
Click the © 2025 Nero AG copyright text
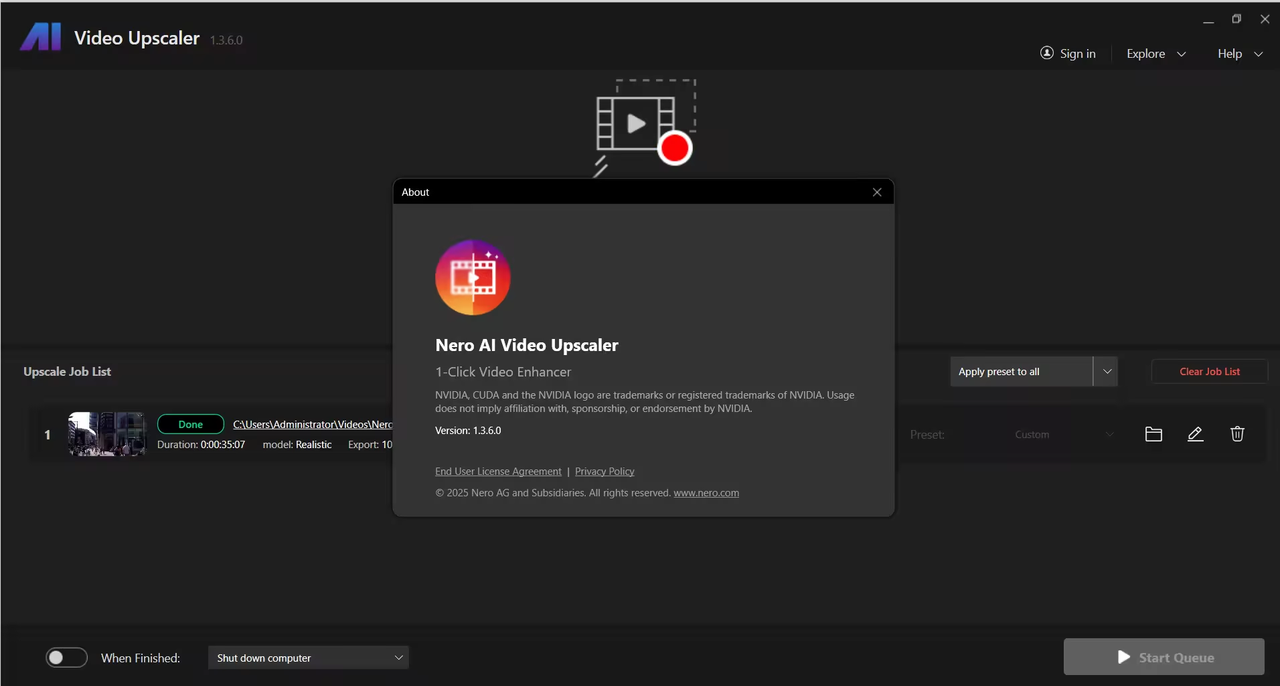pos(553,493)
